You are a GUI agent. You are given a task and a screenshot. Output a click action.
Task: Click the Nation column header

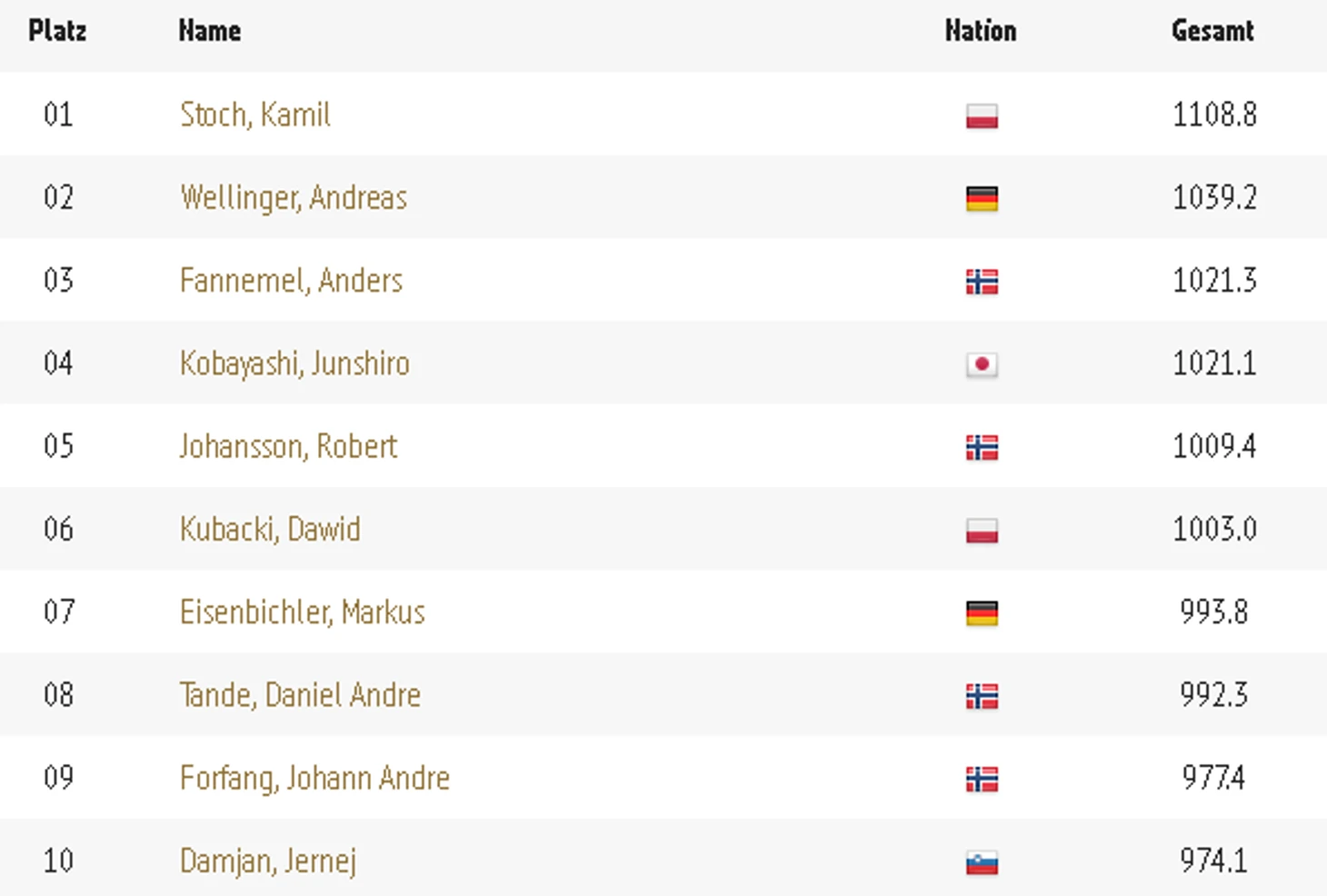coord(981,31)
